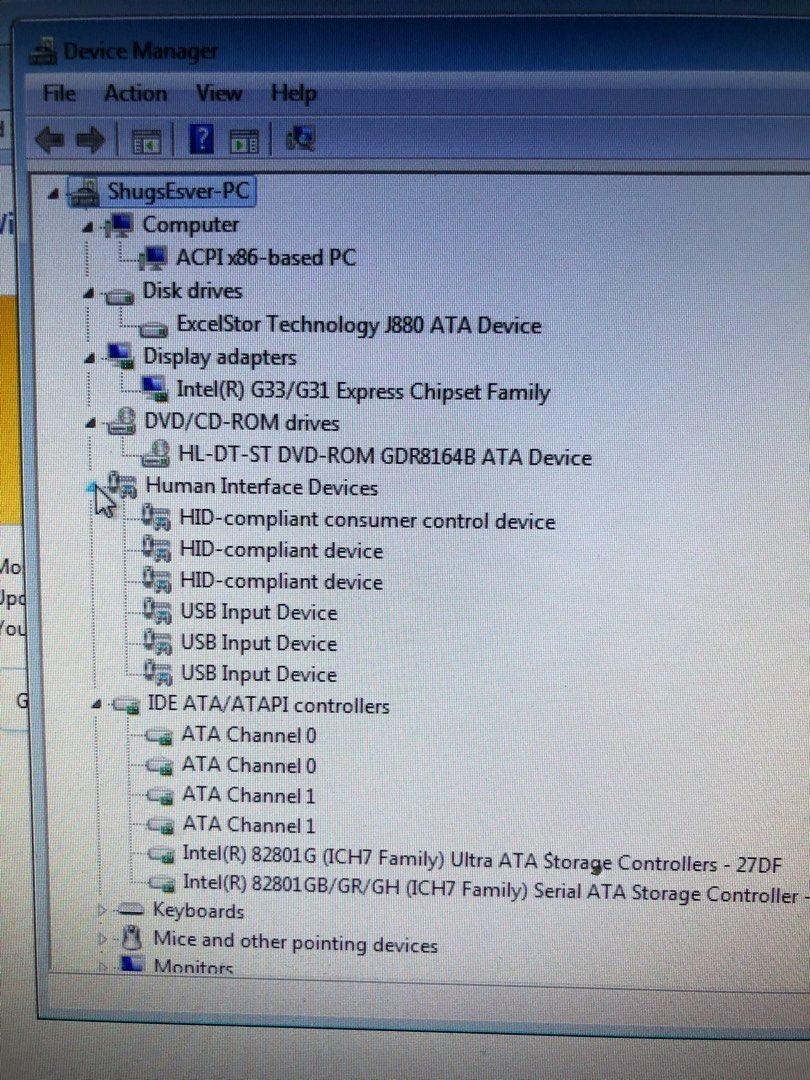The height and width of the screenshot is (1080, 810).
Task: Open the Help menu
Action: pos(293,93)
